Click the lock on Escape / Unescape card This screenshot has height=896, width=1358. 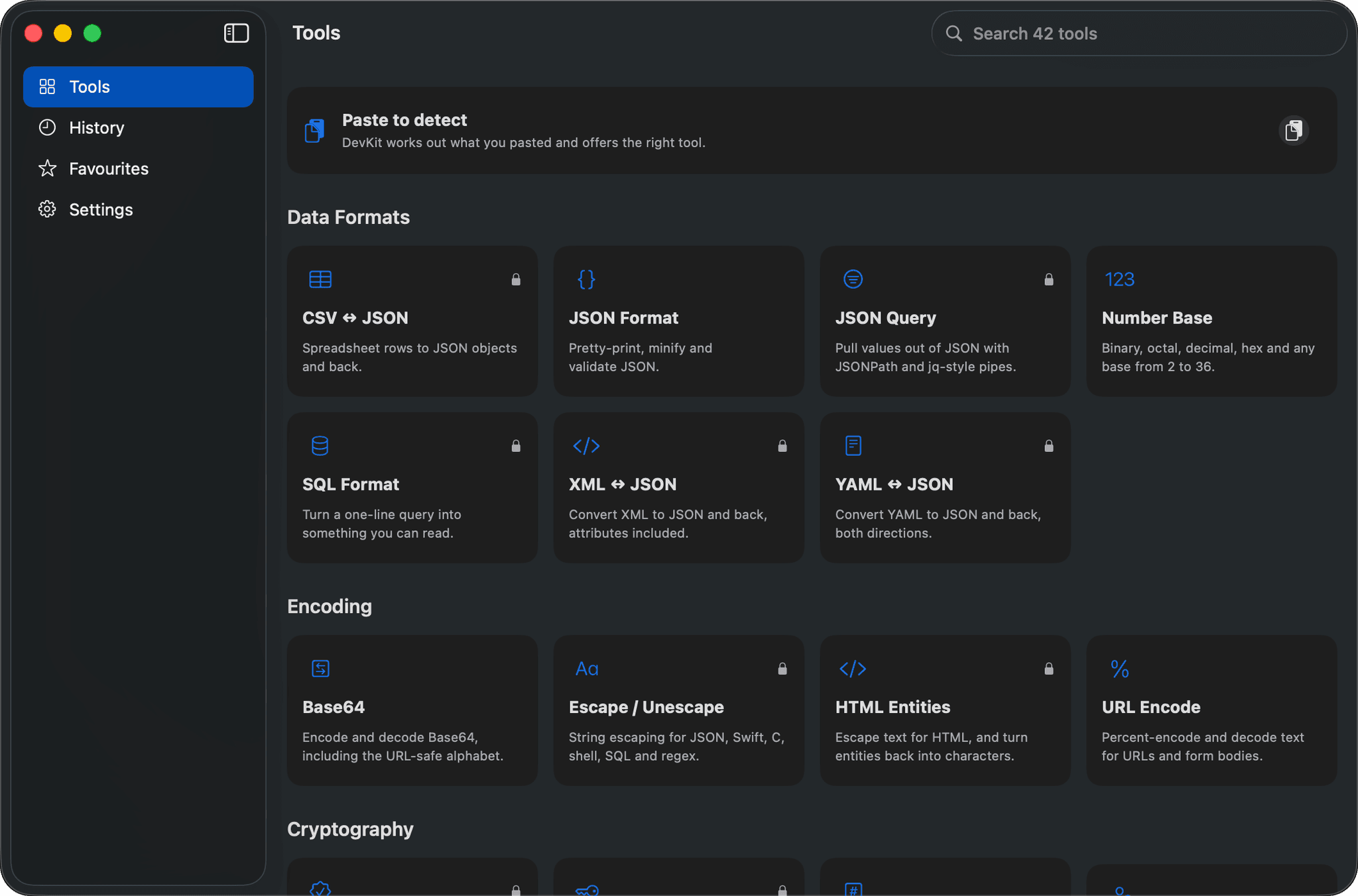pos(782,669)
